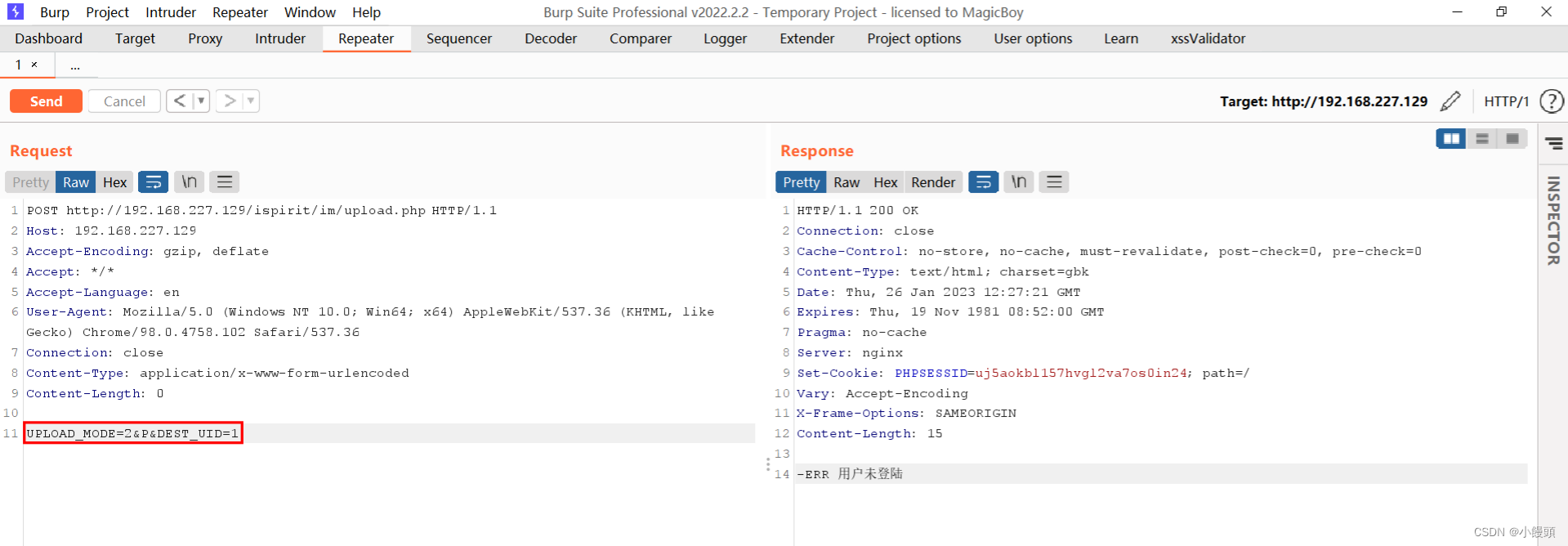This screenshot has width=1568, height=546.
Task: Go to Sequencer tab
Action: tap(459, 38)
